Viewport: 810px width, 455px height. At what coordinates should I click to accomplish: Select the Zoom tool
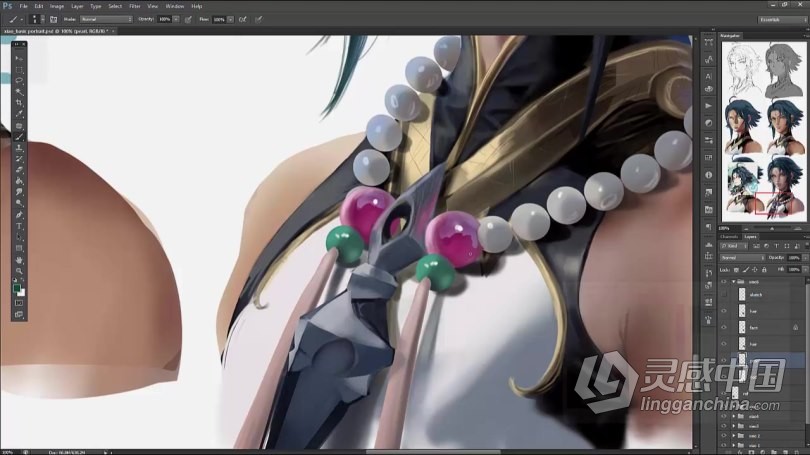click(19, 271)
